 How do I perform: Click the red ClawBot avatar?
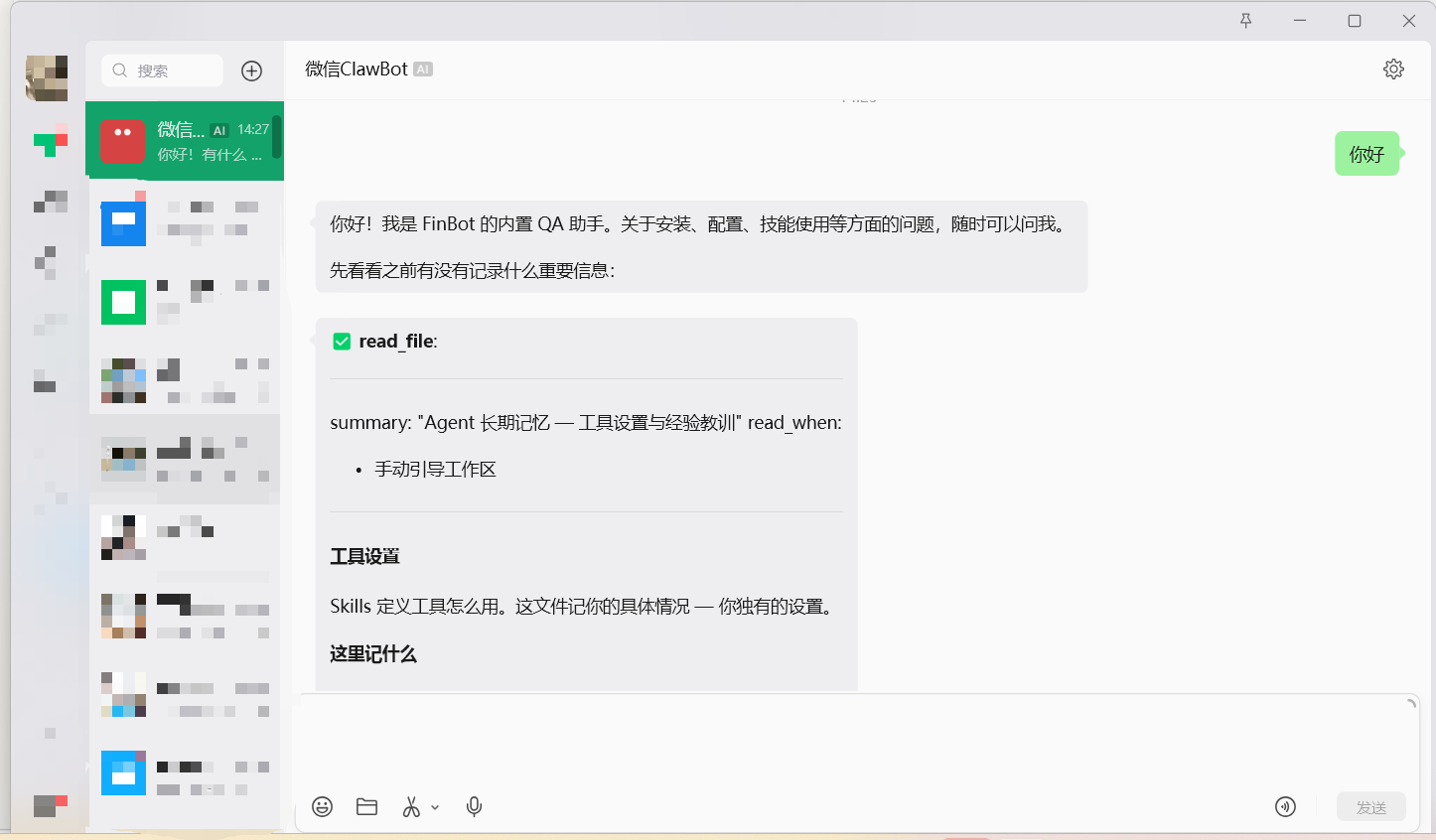pyautogui.click(x=123, y=141)
